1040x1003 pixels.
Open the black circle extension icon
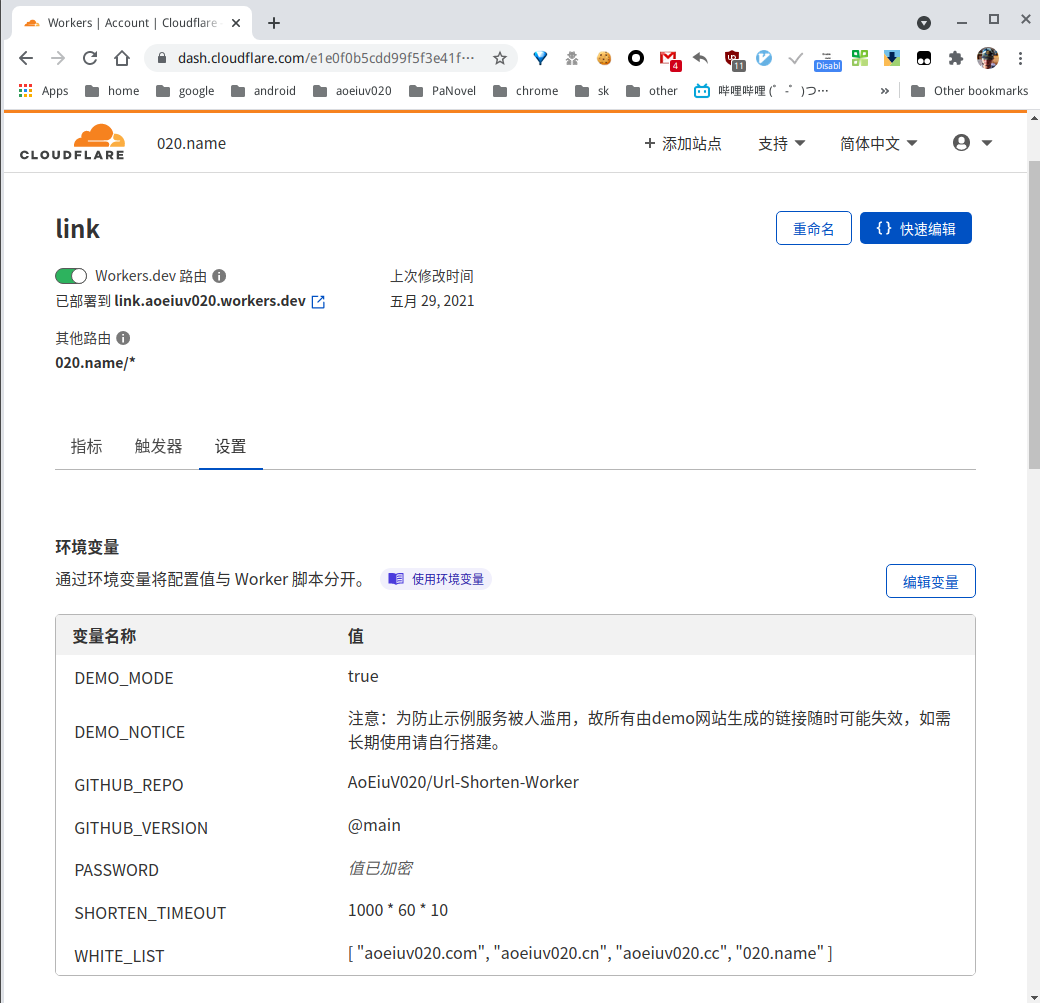[635, 58]
